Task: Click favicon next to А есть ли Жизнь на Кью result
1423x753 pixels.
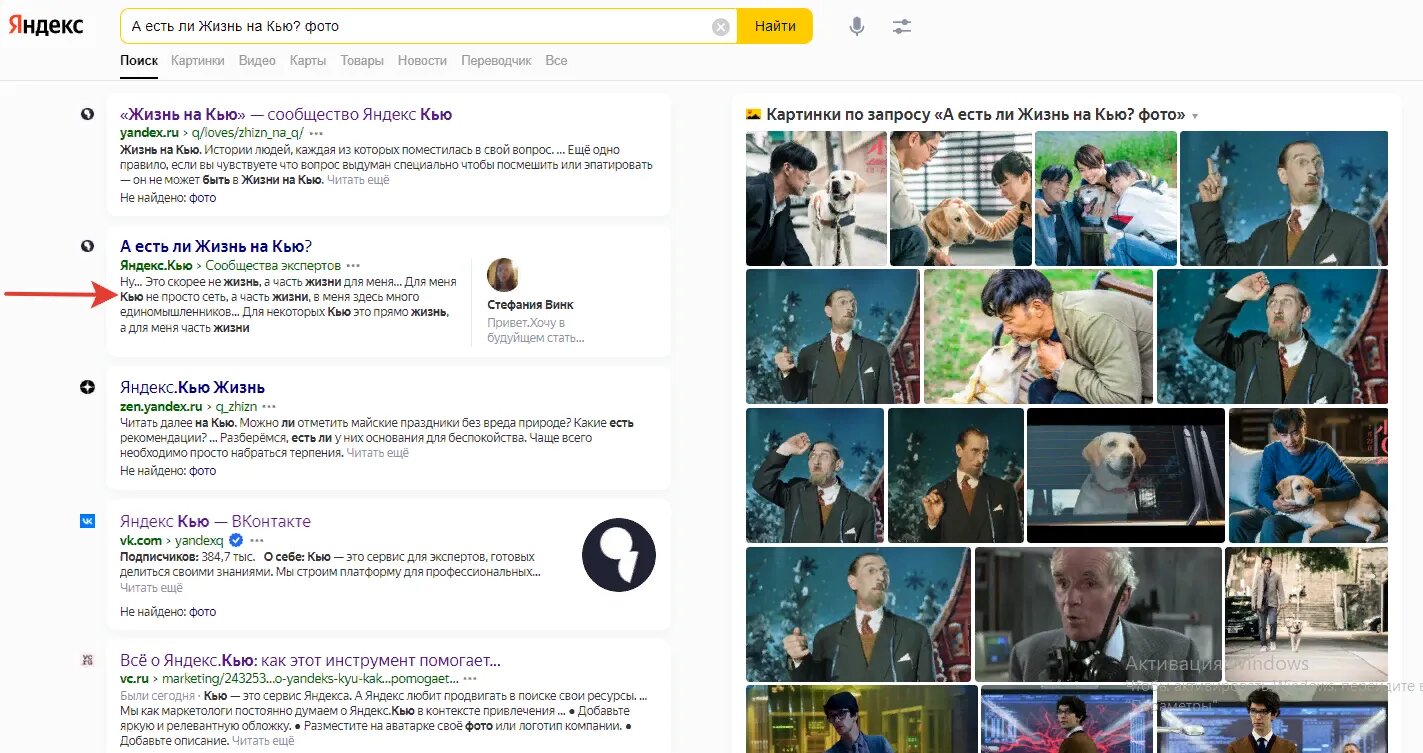Action: tap(87, 246)
